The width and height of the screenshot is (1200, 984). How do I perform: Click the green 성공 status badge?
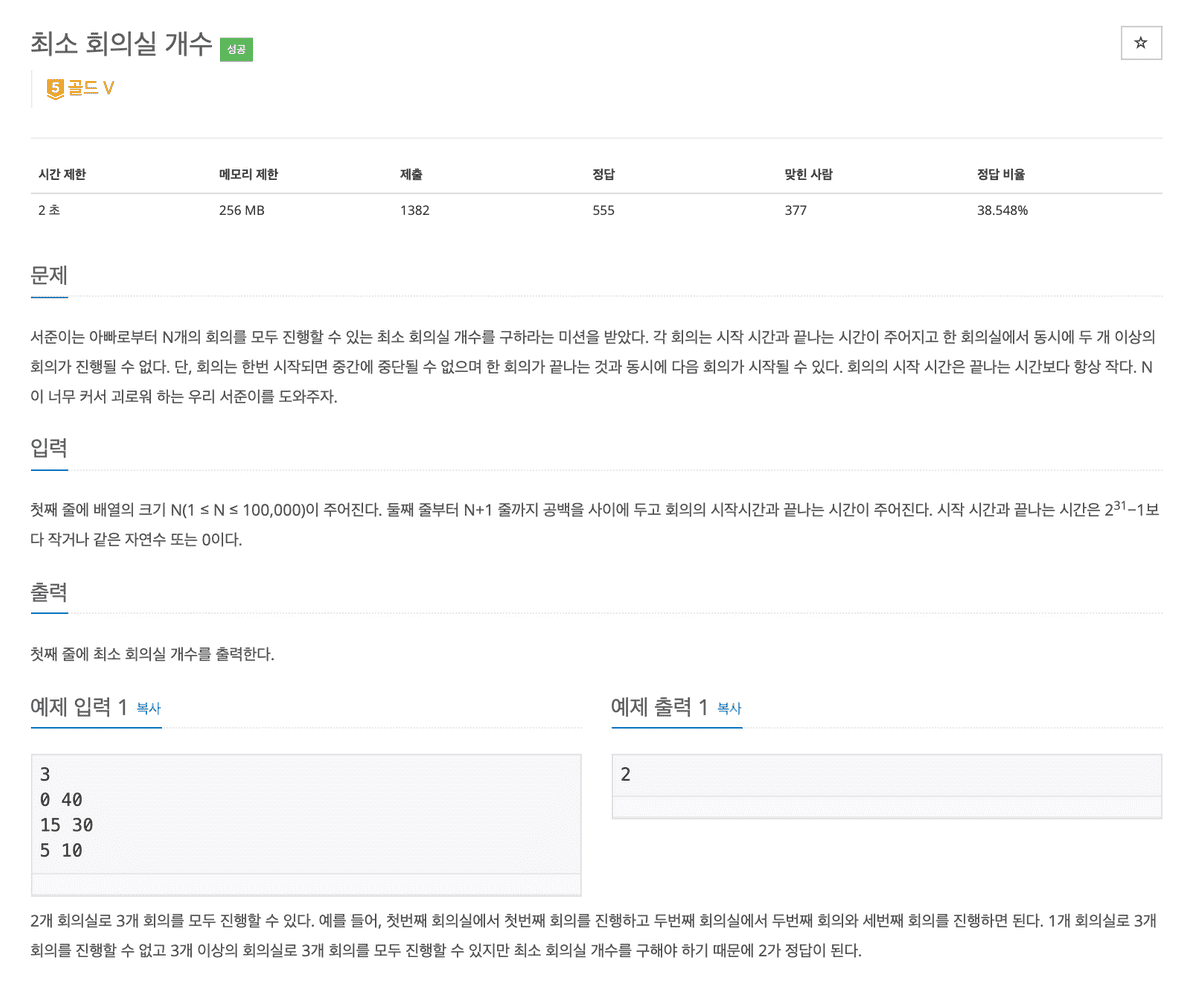[236, 48]
